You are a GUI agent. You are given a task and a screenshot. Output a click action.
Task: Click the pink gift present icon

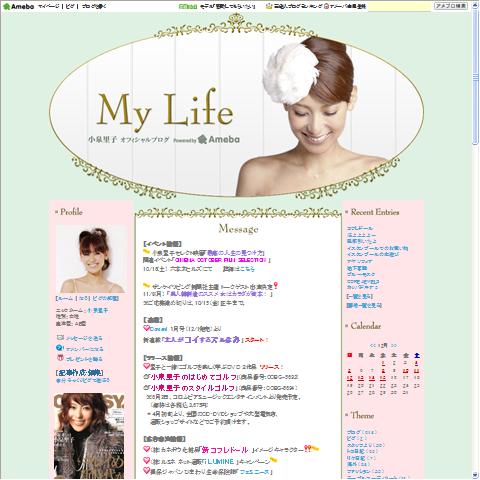pyautogui.click(x=60, y=358)
